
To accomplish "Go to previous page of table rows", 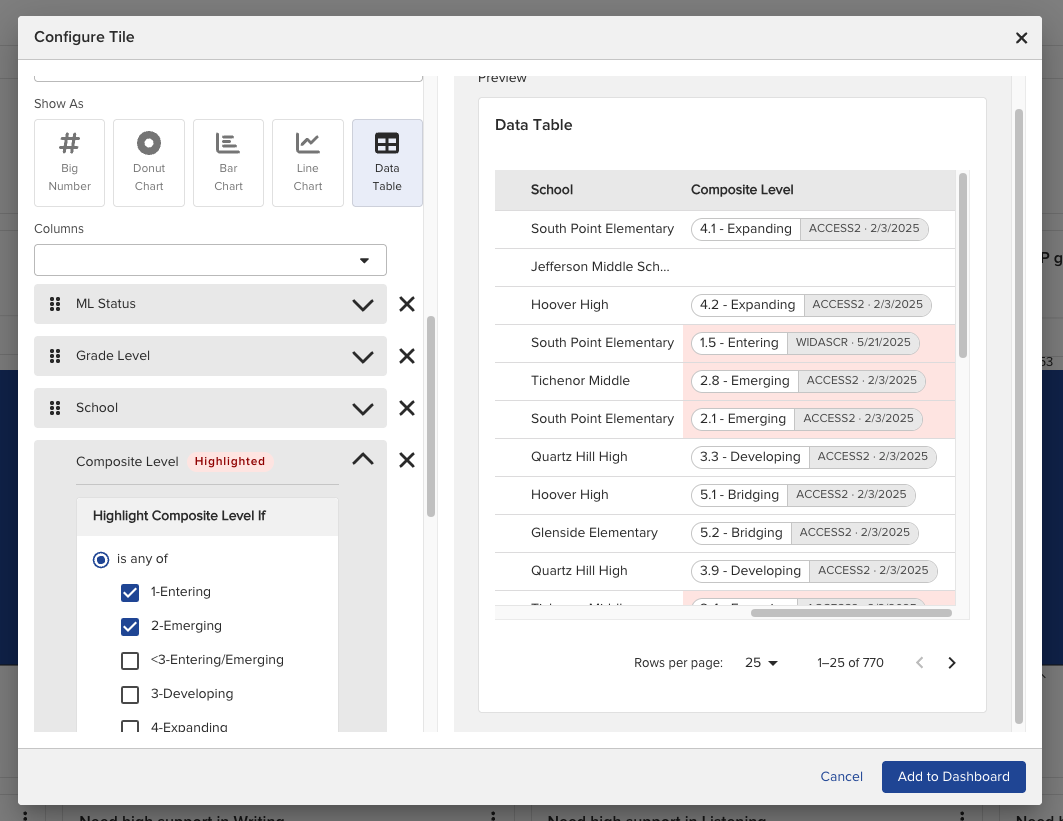I will tap(919, 663).
